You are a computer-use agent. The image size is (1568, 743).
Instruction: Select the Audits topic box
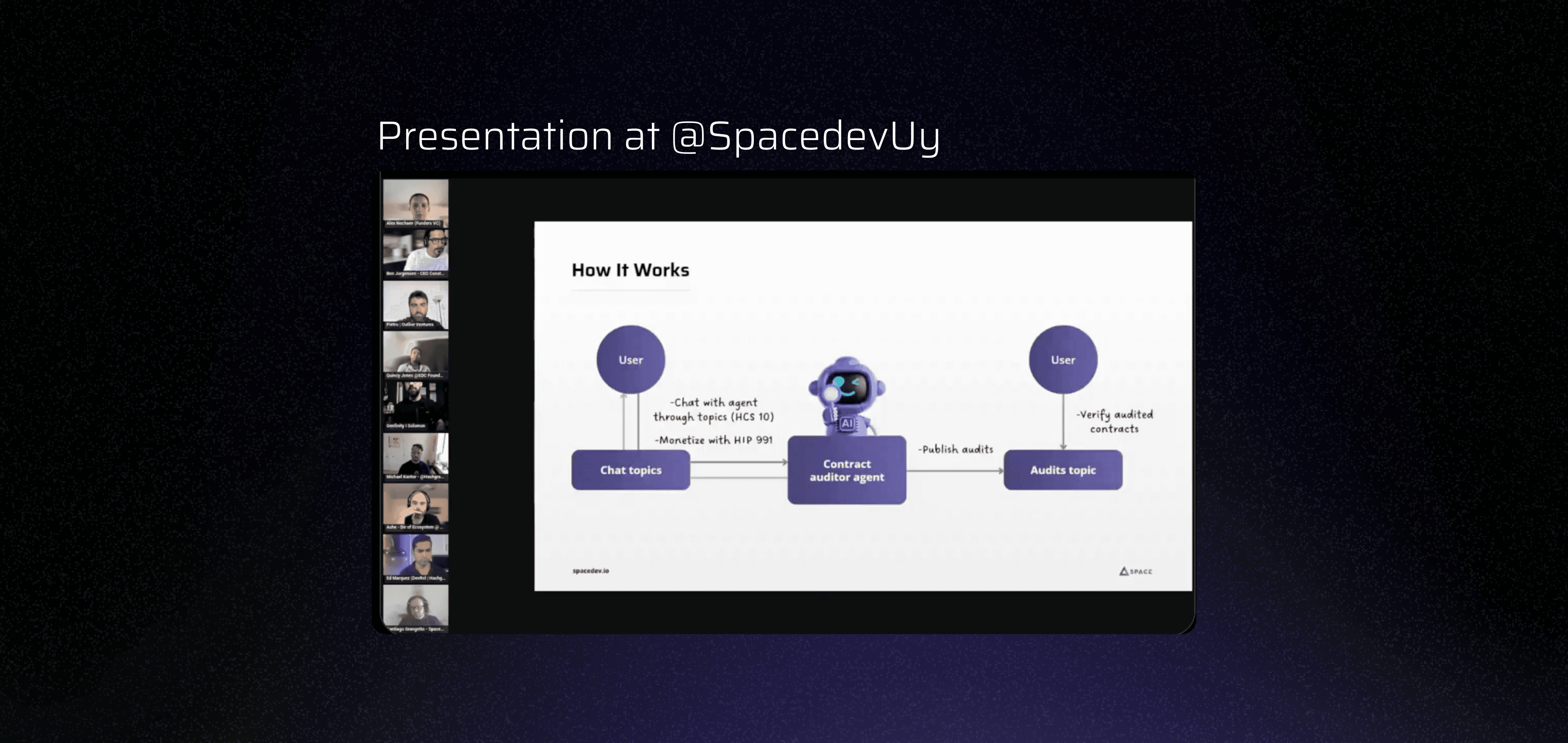(x=1063, y=470)
